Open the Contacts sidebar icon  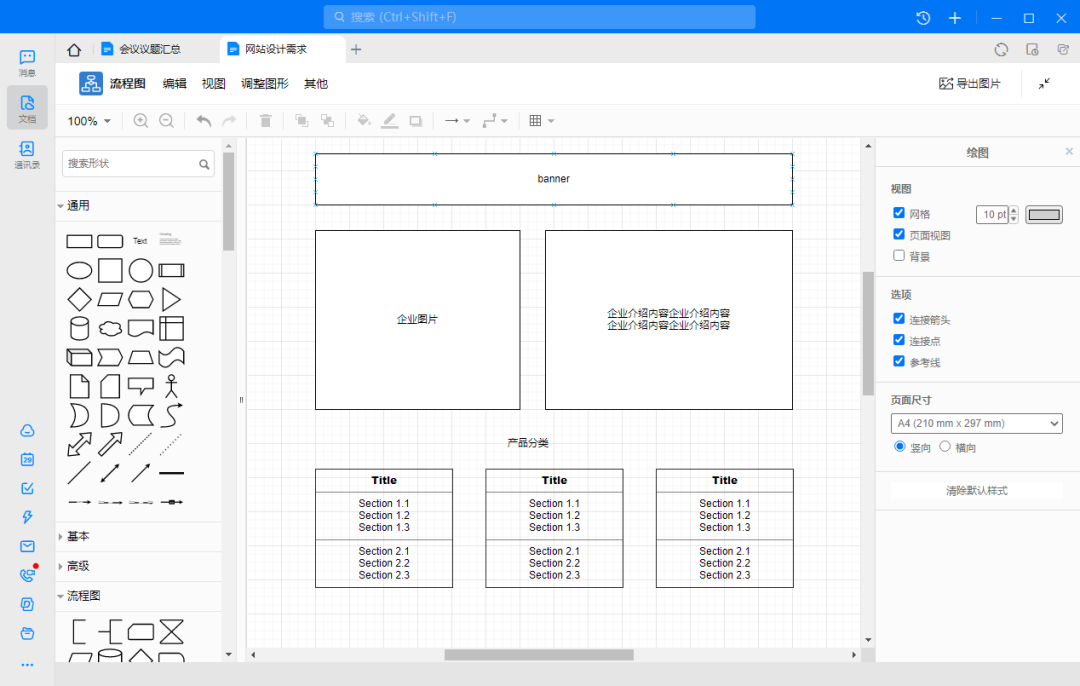pos(27,154)
